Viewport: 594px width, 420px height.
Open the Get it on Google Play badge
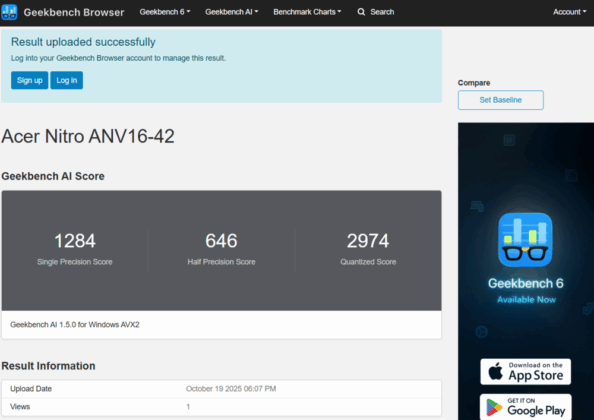(525, 407)
